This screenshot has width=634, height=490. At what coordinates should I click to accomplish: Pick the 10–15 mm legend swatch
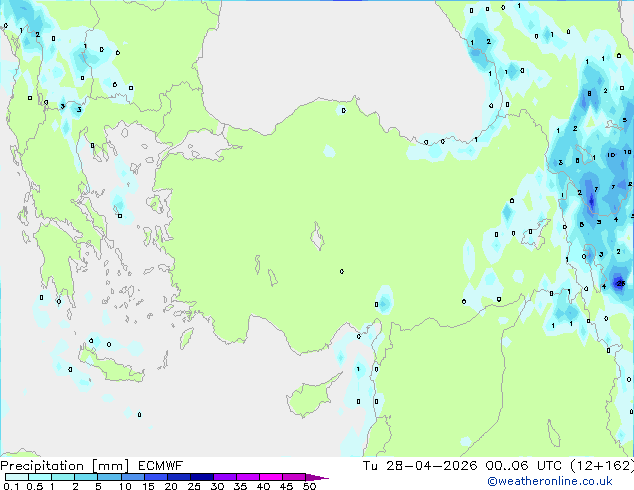tap(132, 477)
